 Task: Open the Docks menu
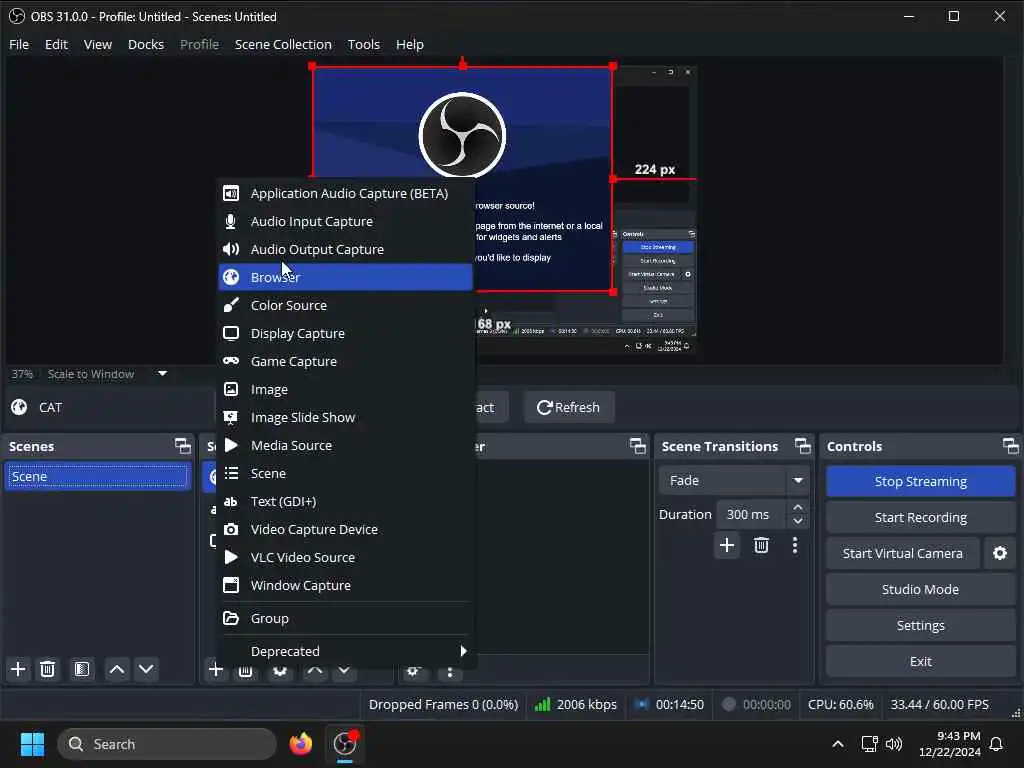coord(146,44)
